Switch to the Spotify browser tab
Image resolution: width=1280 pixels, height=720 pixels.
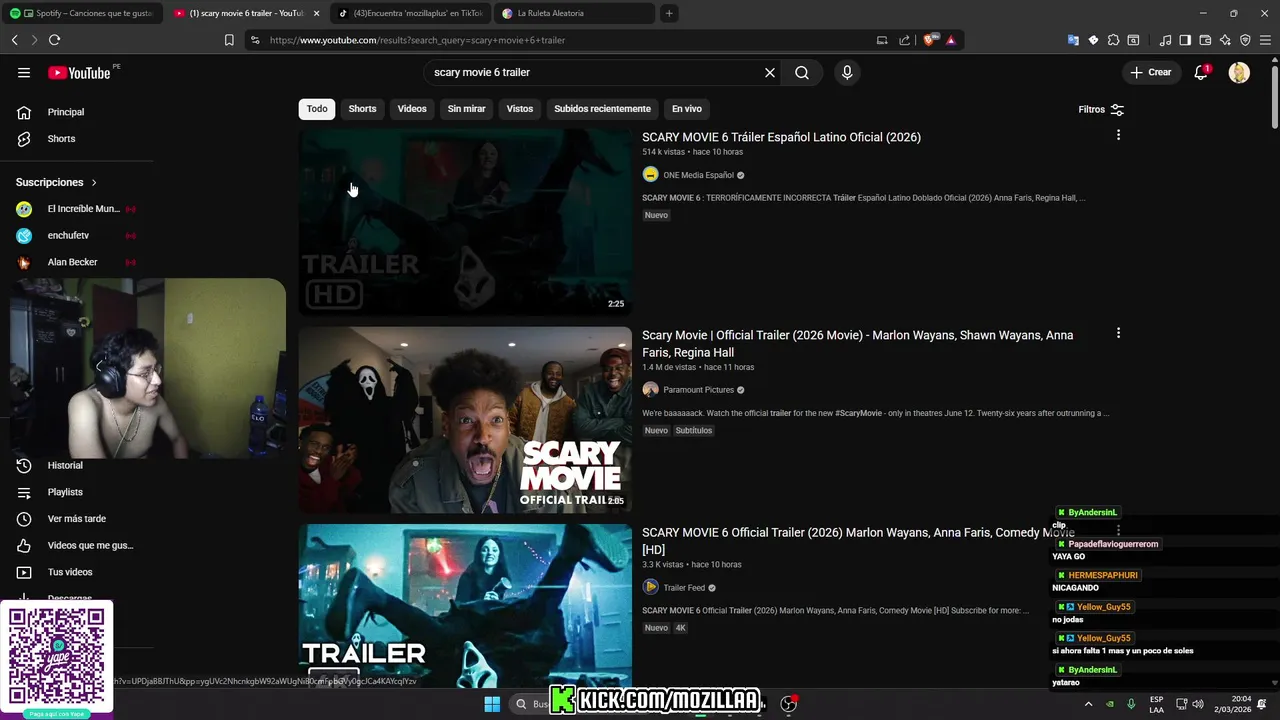pyautogui.click(x=81, y=13)
